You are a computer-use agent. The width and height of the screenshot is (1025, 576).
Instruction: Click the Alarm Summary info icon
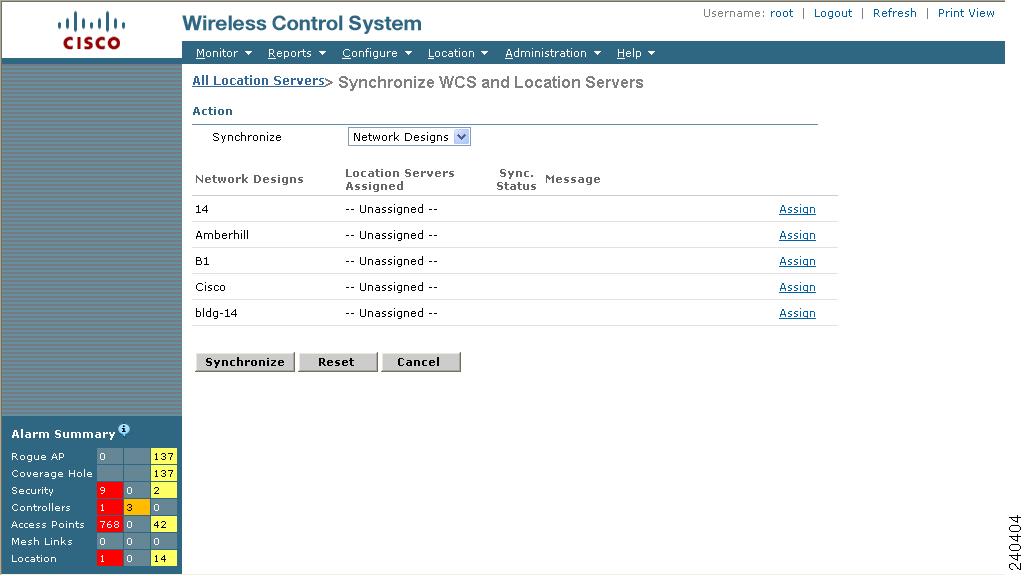click(x=124, y=430)
